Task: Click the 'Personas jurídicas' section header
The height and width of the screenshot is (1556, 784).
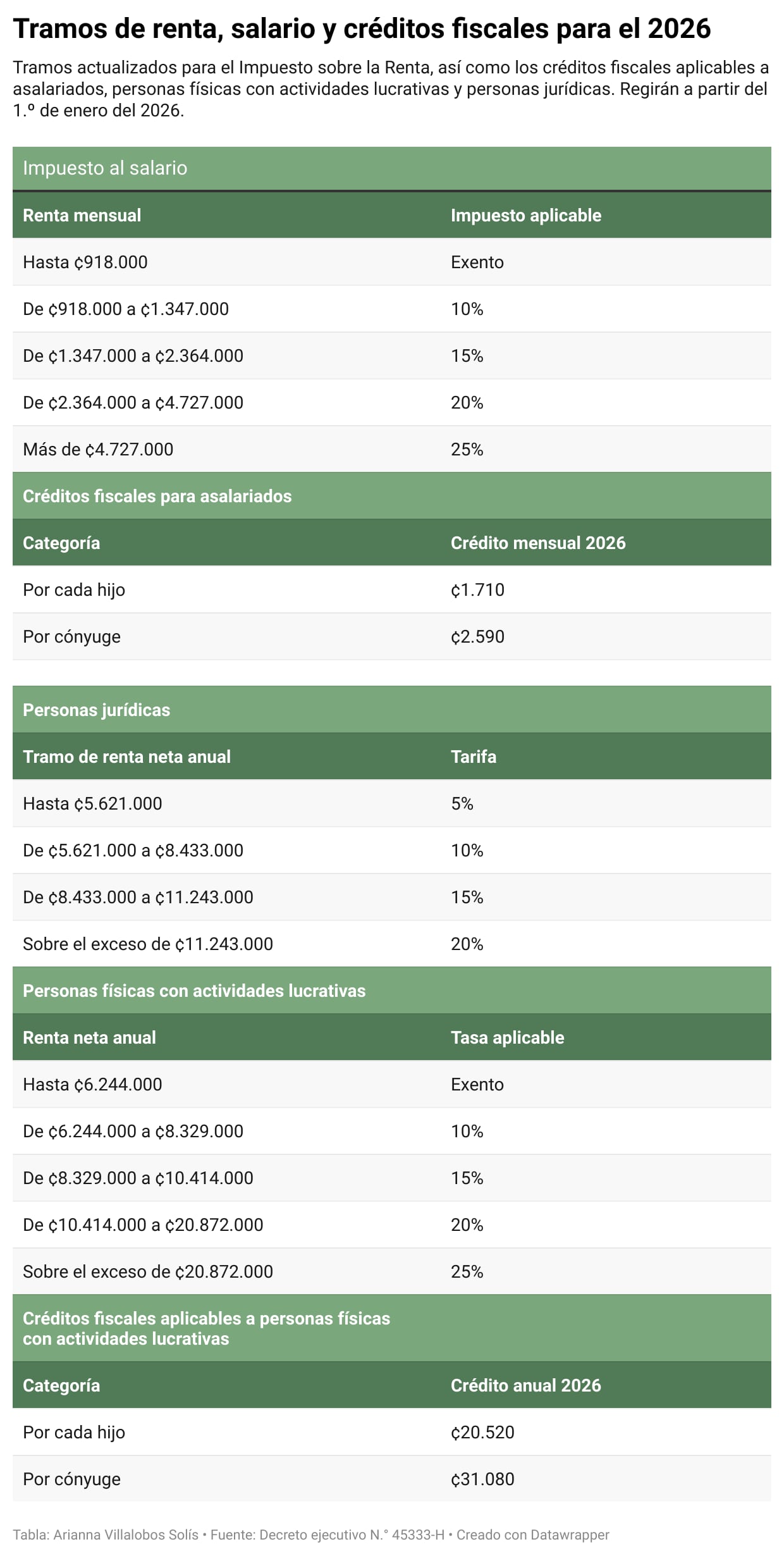Action: pyautogui.click(x=97, y=710)
